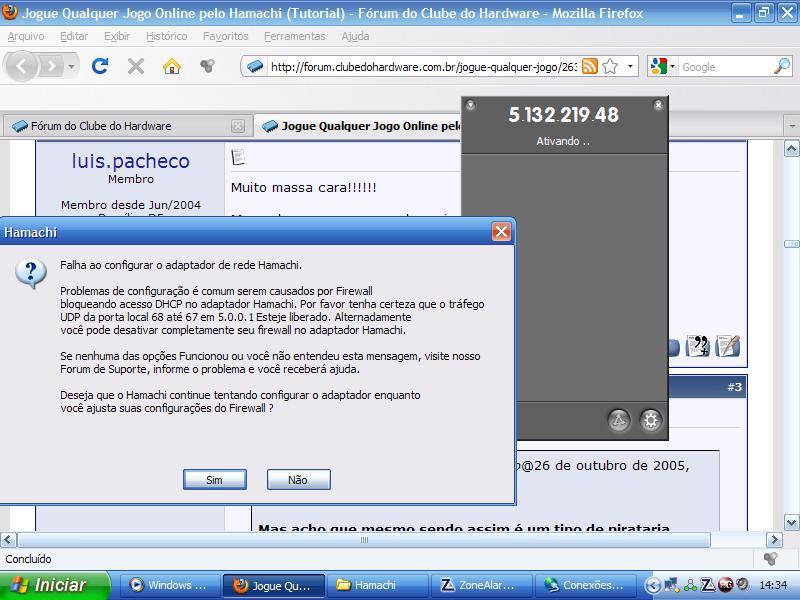Subscribe via the orange RSS feed icon

click(x=590, y=66)
